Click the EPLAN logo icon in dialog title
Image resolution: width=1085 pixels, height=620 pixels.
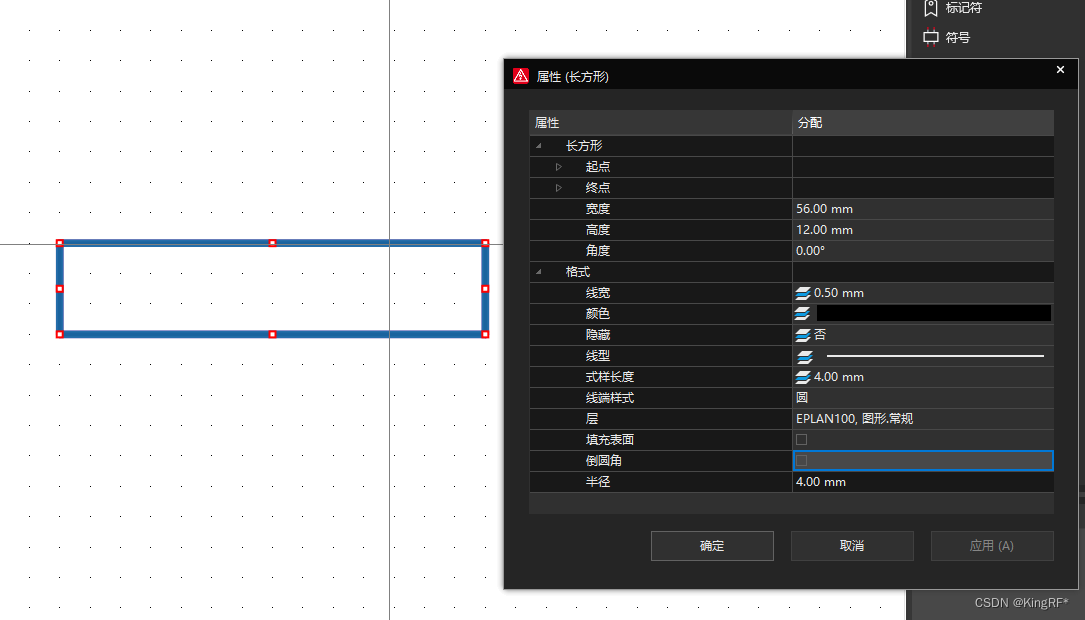[x=520, y=76]
